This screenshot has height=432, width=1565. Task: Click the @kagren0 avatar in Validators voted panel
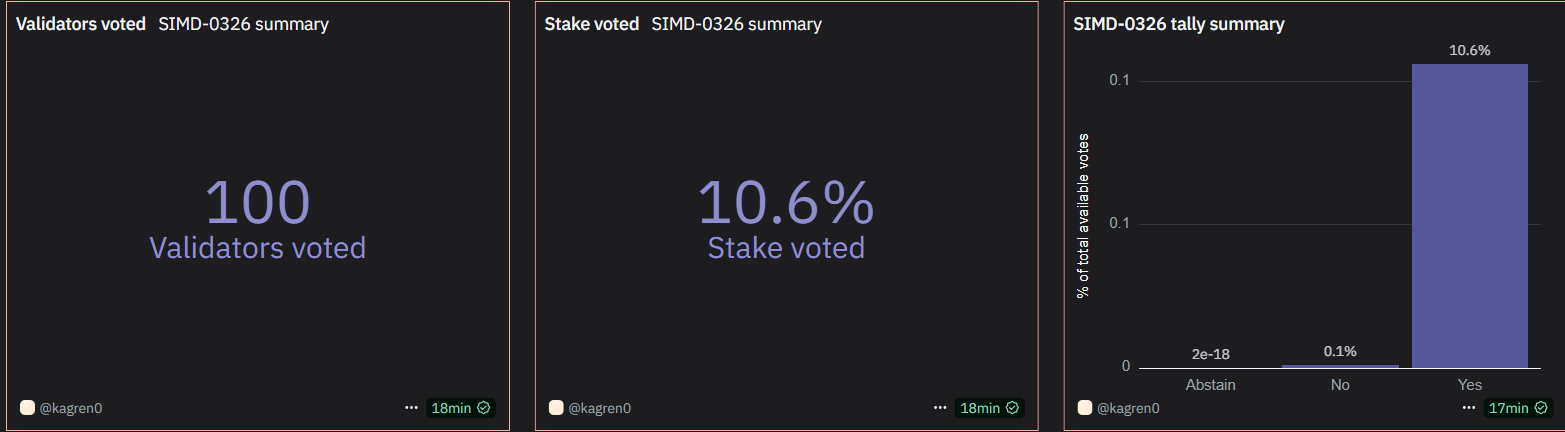(x=28, y=408)
